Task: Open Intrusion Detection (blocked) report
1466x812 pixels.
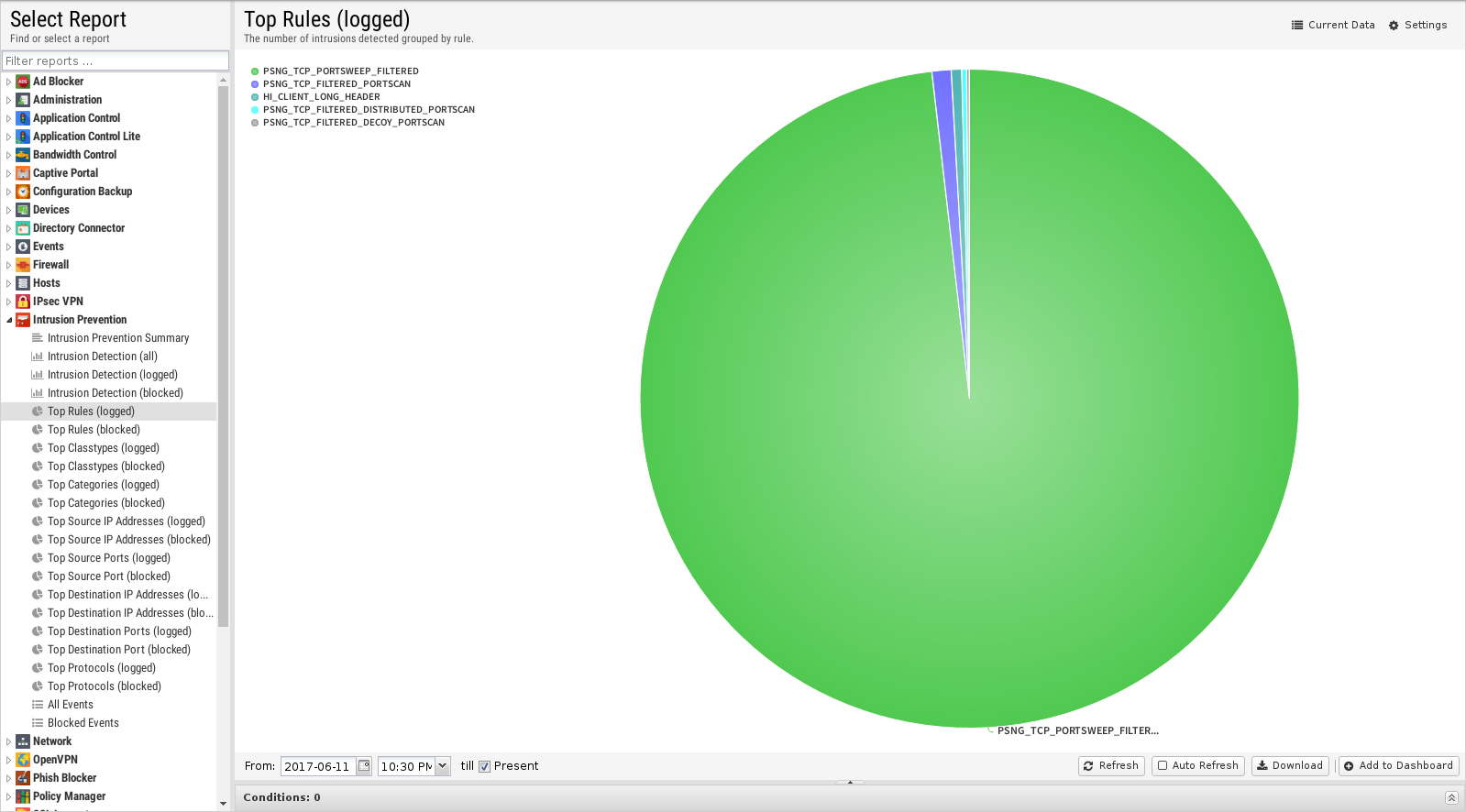Action: 116,393
